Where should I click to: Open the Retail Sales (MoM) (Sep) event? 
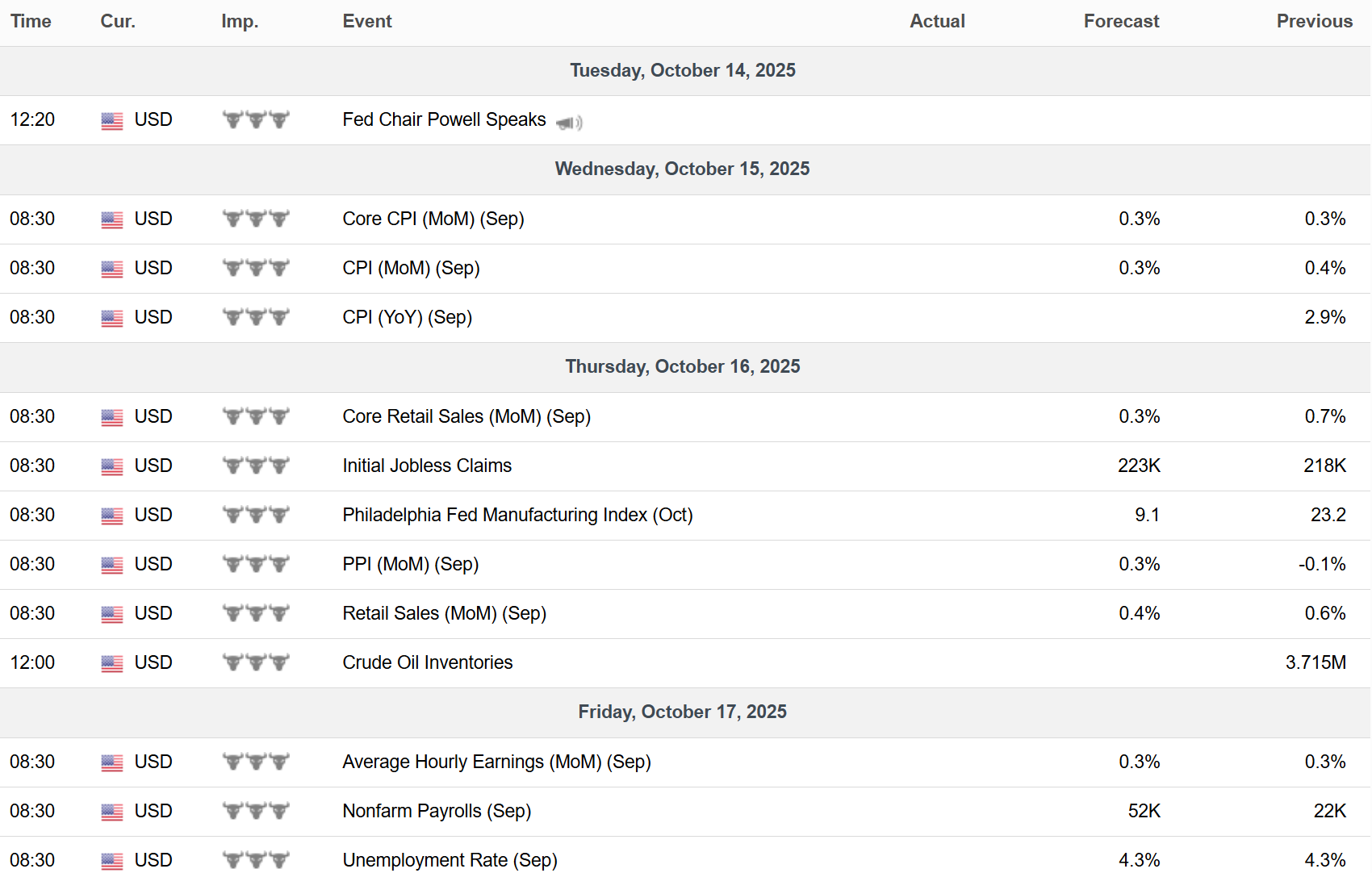(x=445, y=613)
